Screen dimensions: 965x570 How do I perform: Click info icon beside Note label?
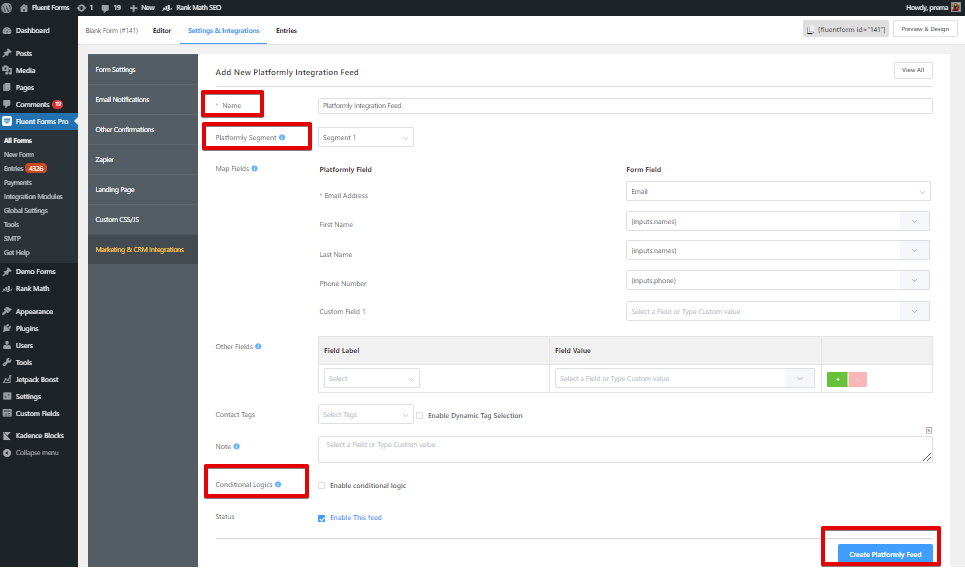(236, 446)
